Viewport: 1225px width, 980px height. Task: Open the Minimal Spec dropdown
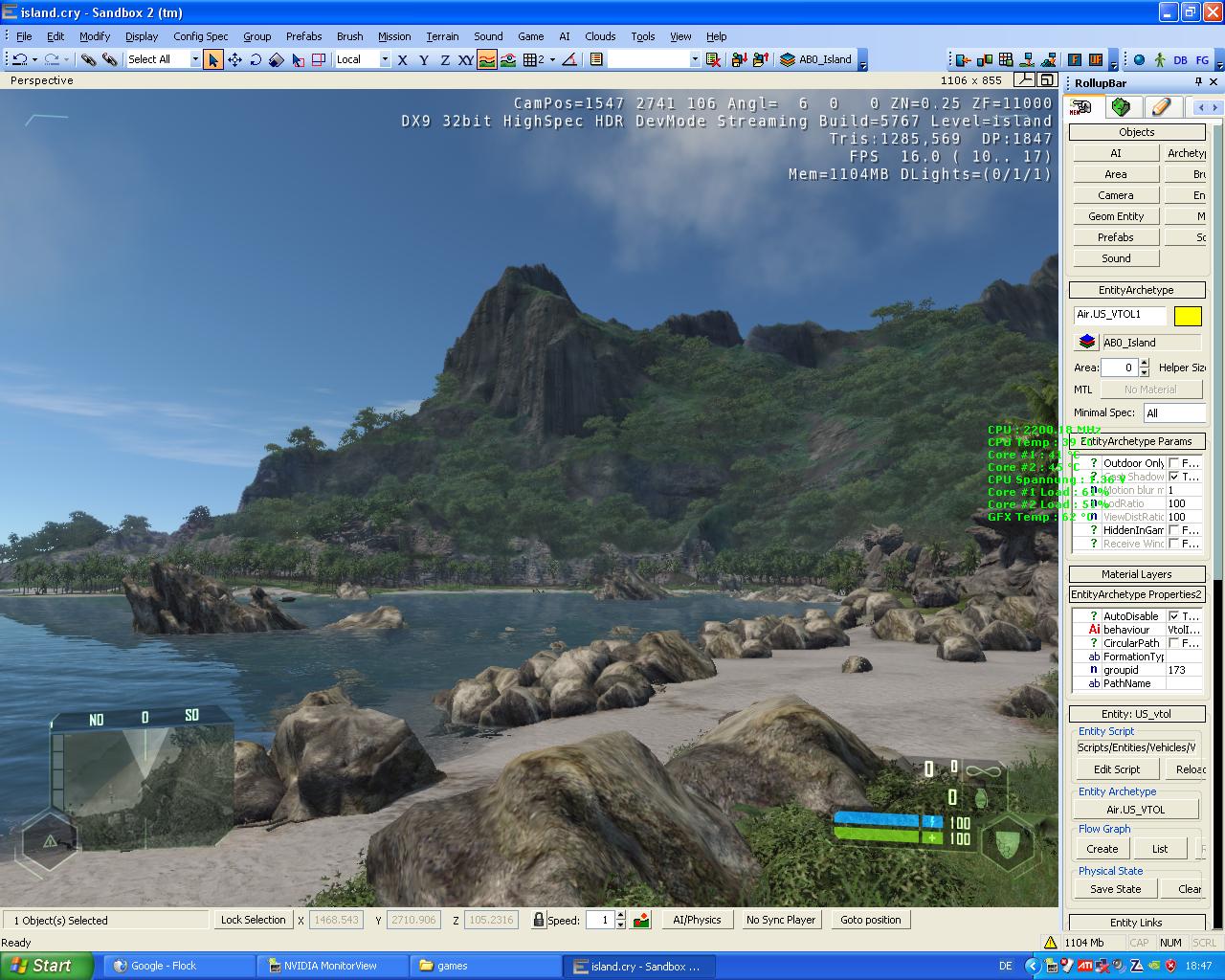[x=1173, y=412]
